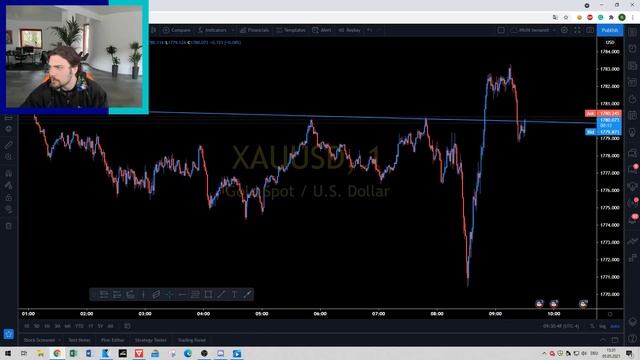Toggle auto scale
The height and width of the screenshot is (360, 640).
[615, 326]
